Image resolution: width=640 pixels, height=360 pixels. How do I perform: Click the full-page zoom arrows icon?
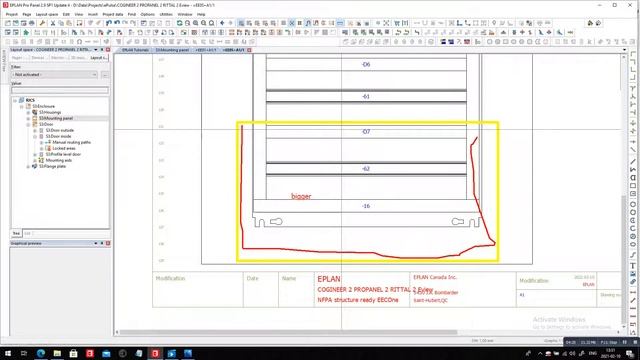[x=386, y=23]
